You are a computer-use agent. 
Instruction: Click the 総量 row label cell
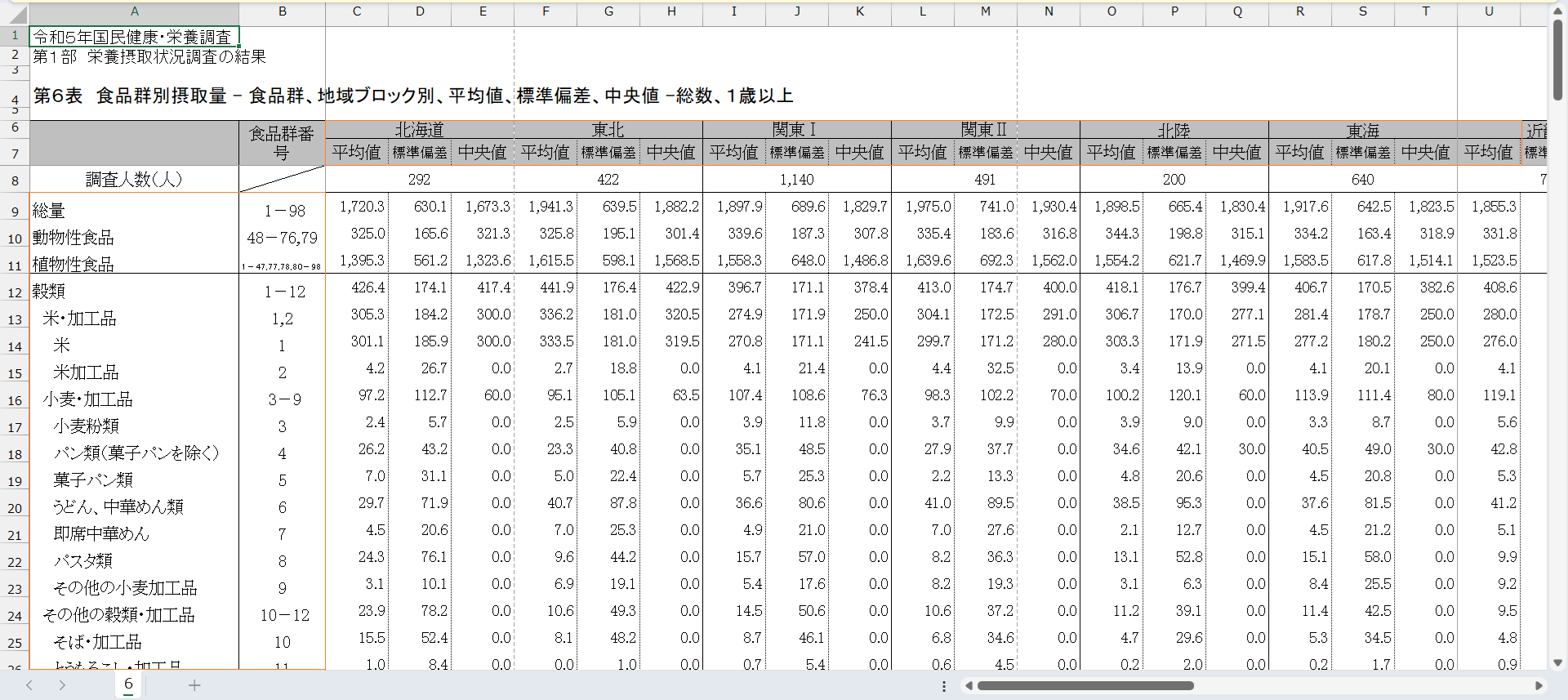135,210
